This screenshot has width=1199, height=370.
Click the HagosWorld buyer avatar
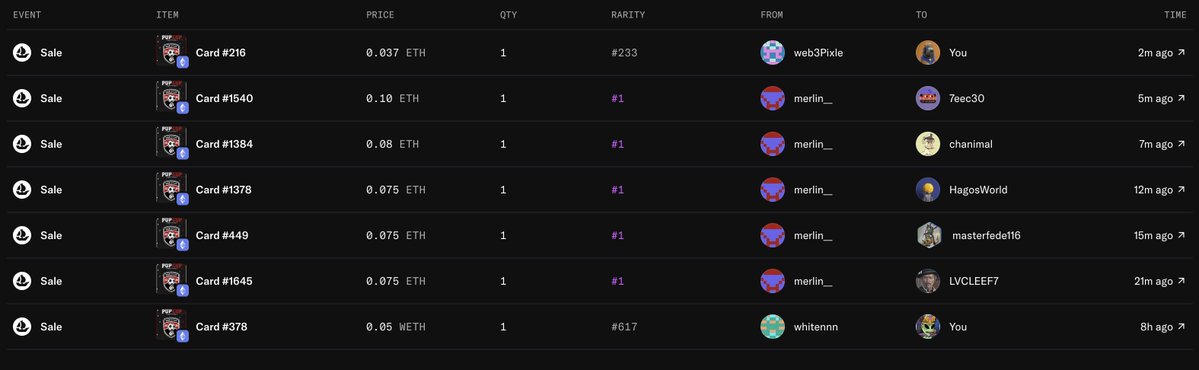pyautogui.click(x=928, y=190)
